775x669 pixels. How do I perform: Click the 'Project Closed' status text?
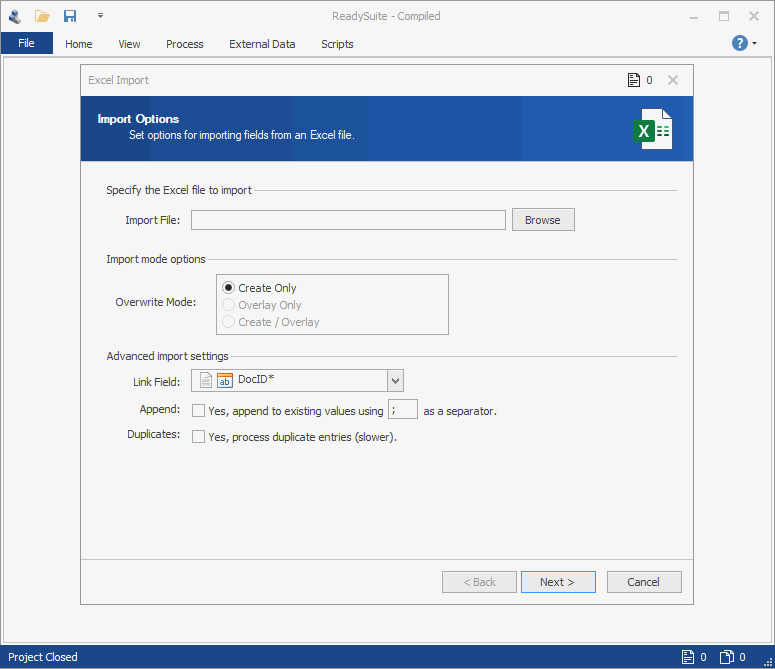43,657
